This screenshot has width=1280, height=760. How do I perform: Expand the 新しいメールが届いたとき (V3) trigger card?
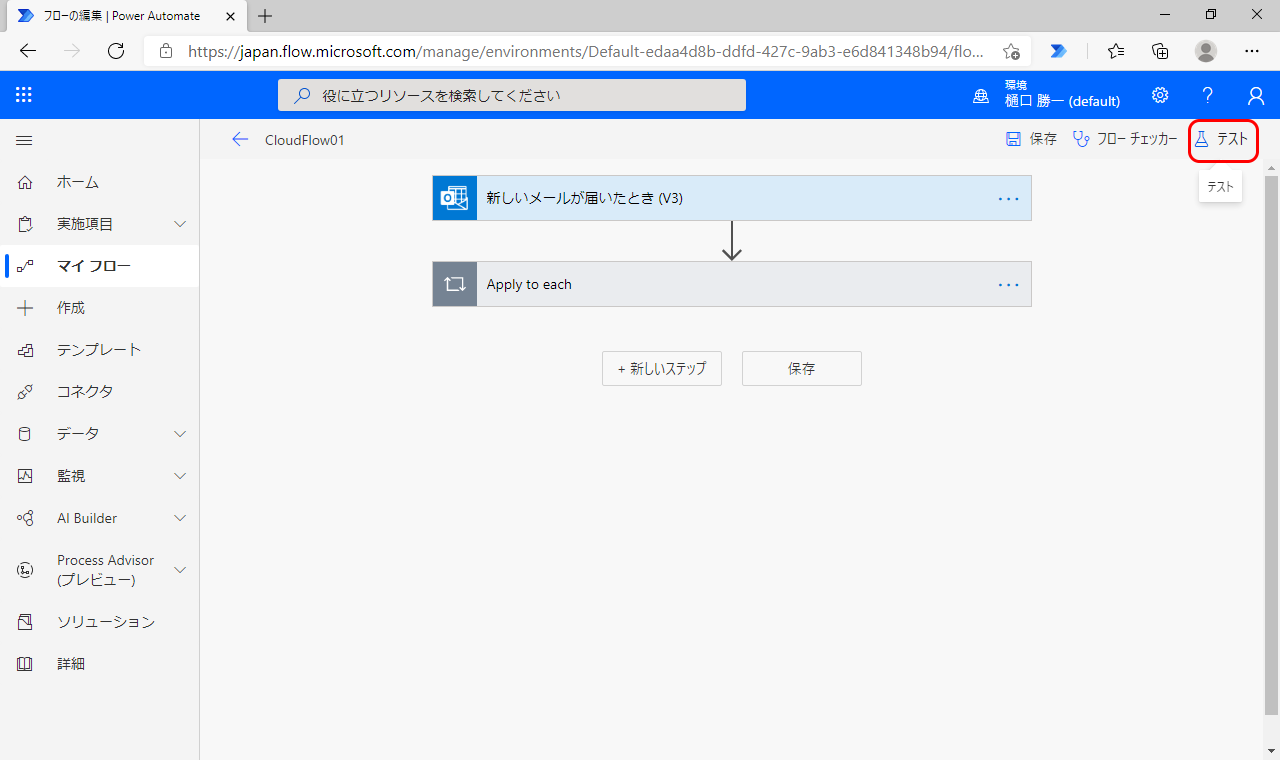[732, 198]
